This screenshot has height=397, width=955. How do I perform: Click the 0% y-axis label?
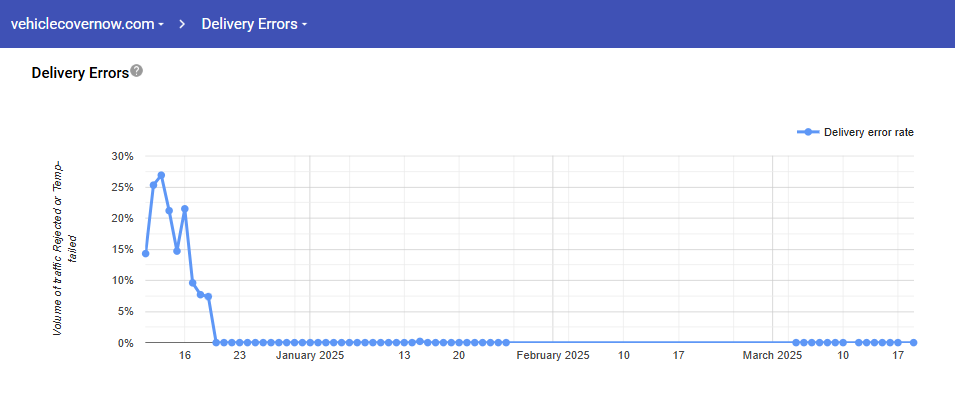pos(125,343)
